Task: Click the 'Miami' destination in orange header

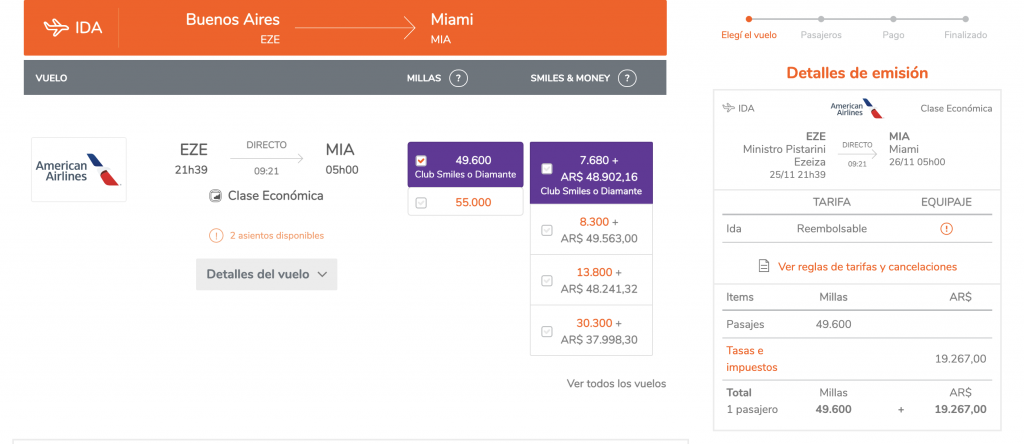Action: pyautogui.click(x=452, y=20)
